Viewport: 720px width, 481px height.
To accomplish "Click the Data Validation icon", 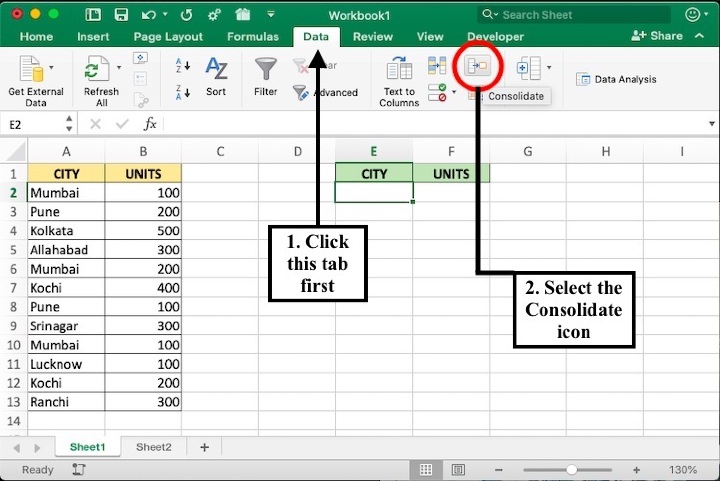I will (437, 92).
